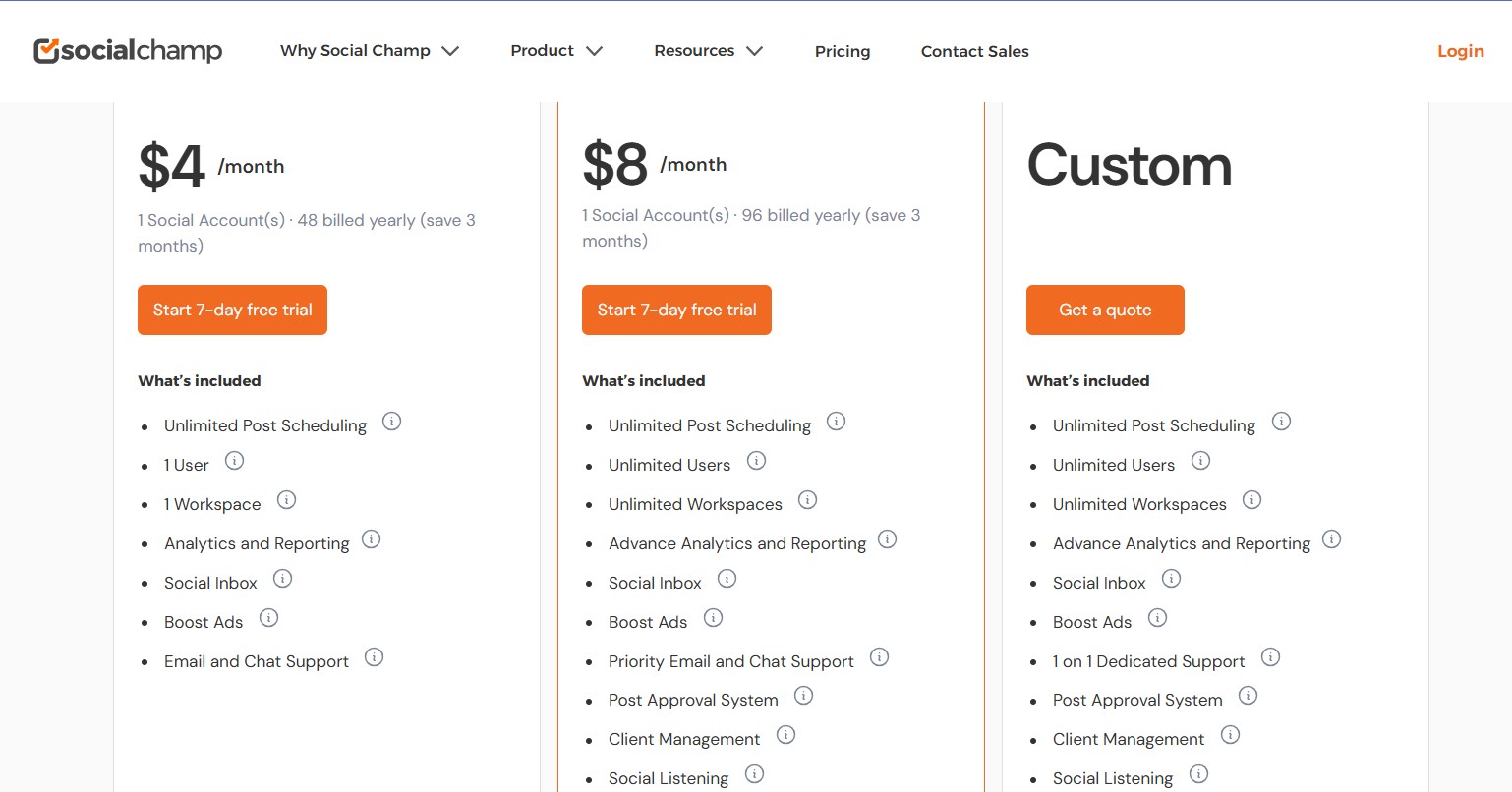
Task: Click the Login link
Action: [x=1460, y=51]
